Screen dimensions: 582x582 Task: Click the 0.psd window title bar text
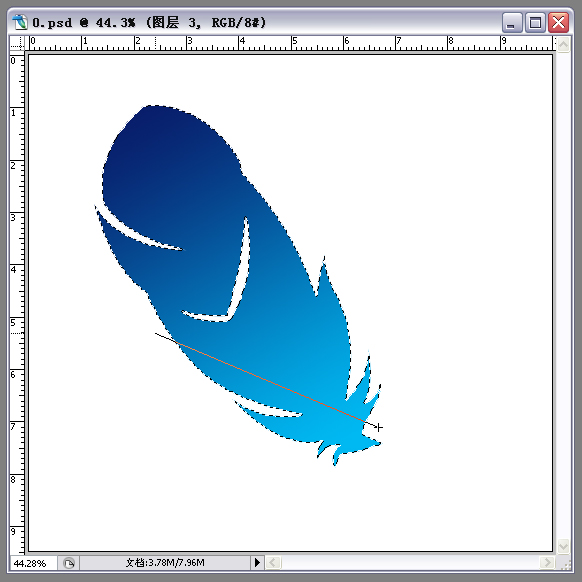click(x=149, y=23)
